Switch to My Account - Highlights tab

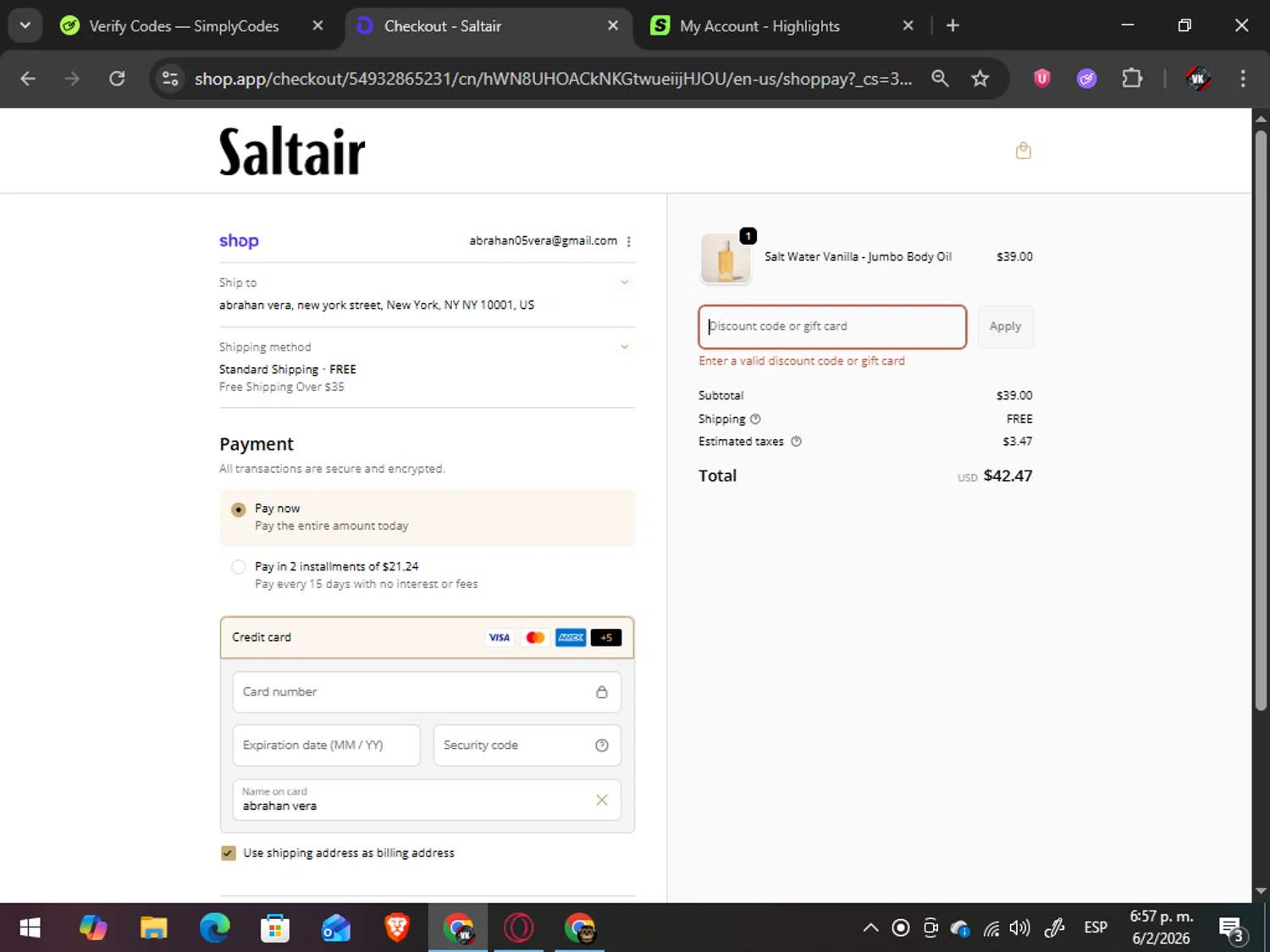click(x=759, y=26)
